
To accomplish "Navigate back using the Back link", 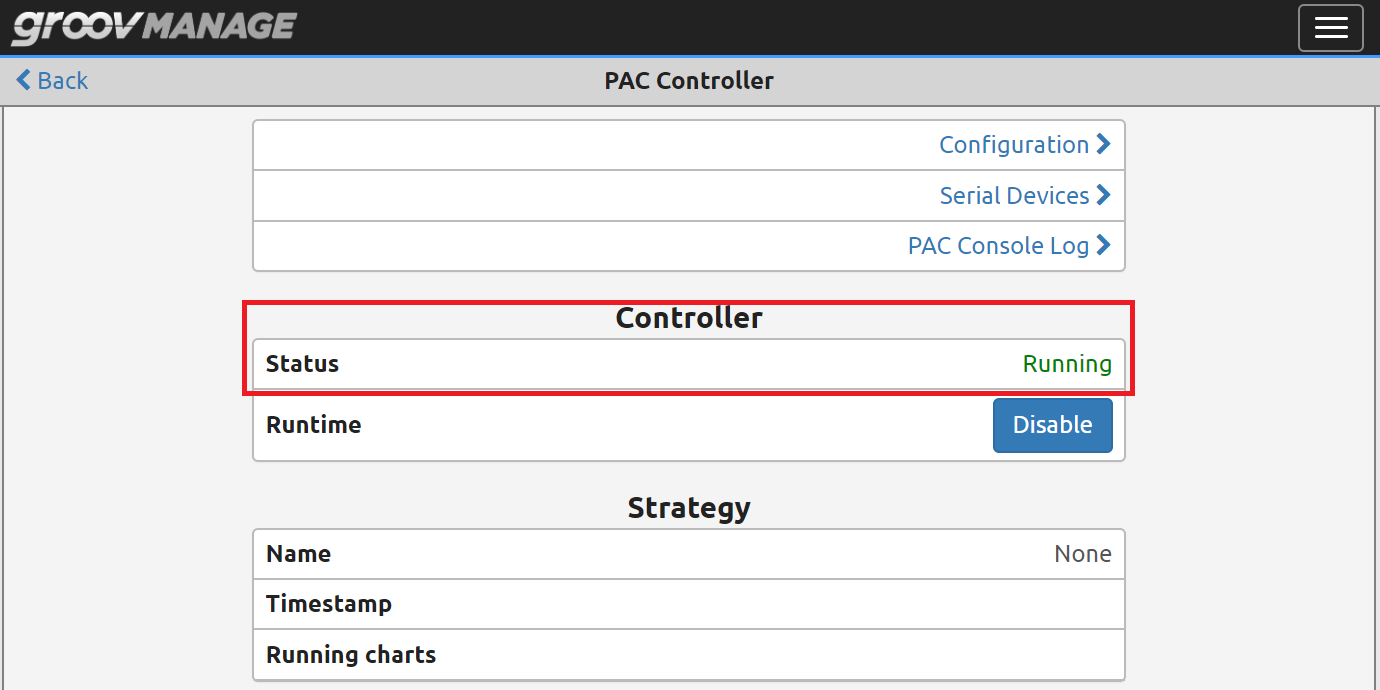I will 50,80.
